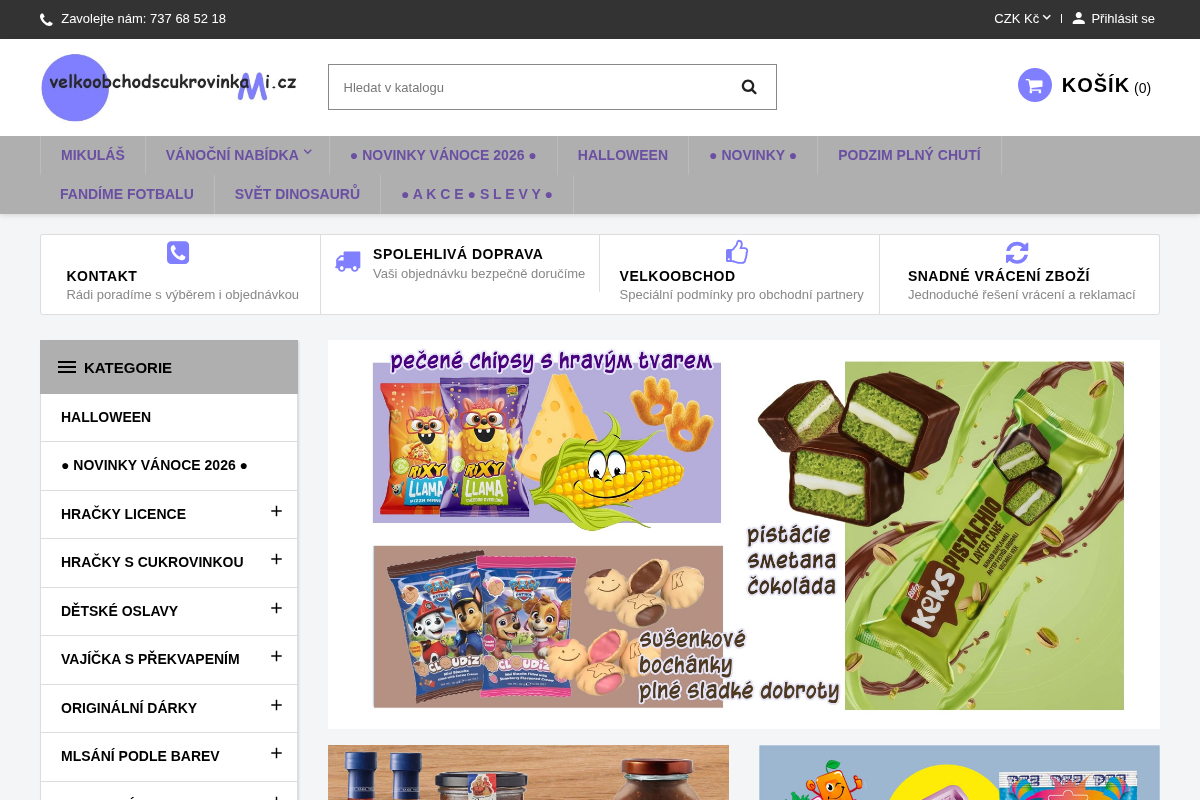Click the user icon beside Přihlásit se
Image resolution: width=1200 pixels, height=800 pixels.
coord(1078,18)
